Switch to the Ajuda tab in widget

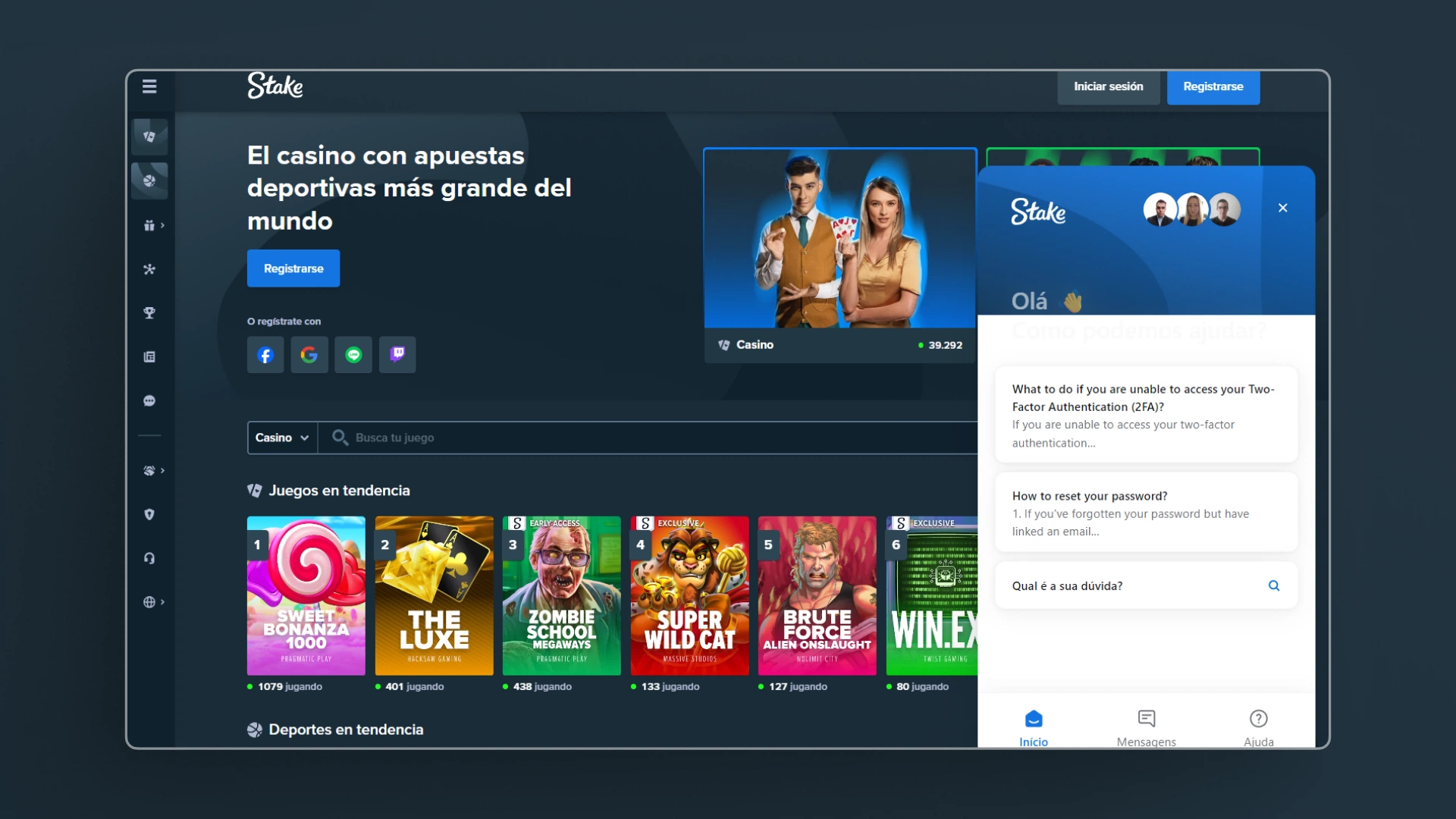(1258, 728)
